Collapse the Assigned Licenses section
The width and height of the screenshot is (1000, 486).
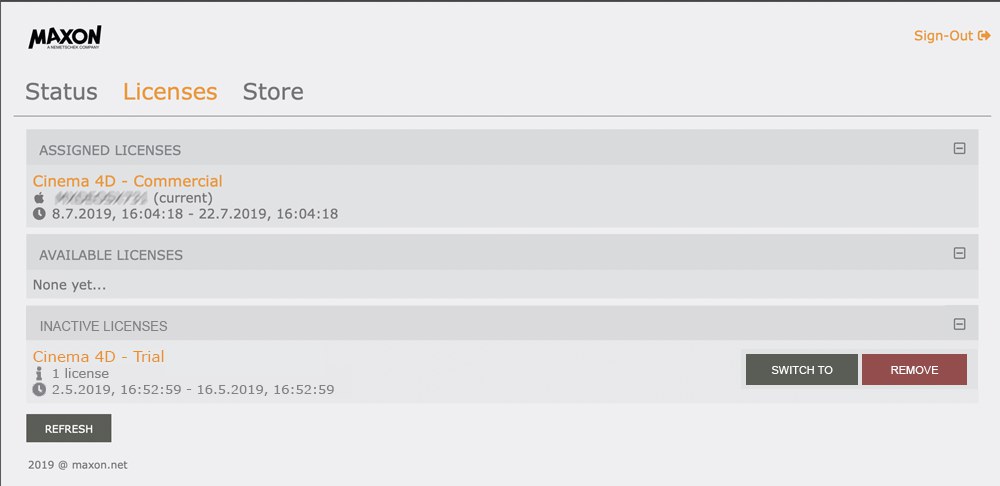959,149
